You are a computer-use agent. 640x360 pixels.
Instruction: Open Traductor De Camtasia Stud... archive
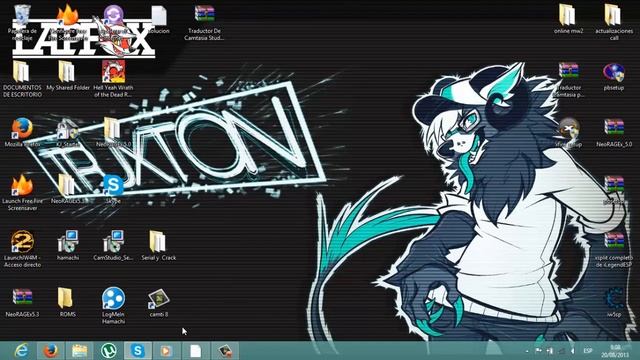coord(204,15)
